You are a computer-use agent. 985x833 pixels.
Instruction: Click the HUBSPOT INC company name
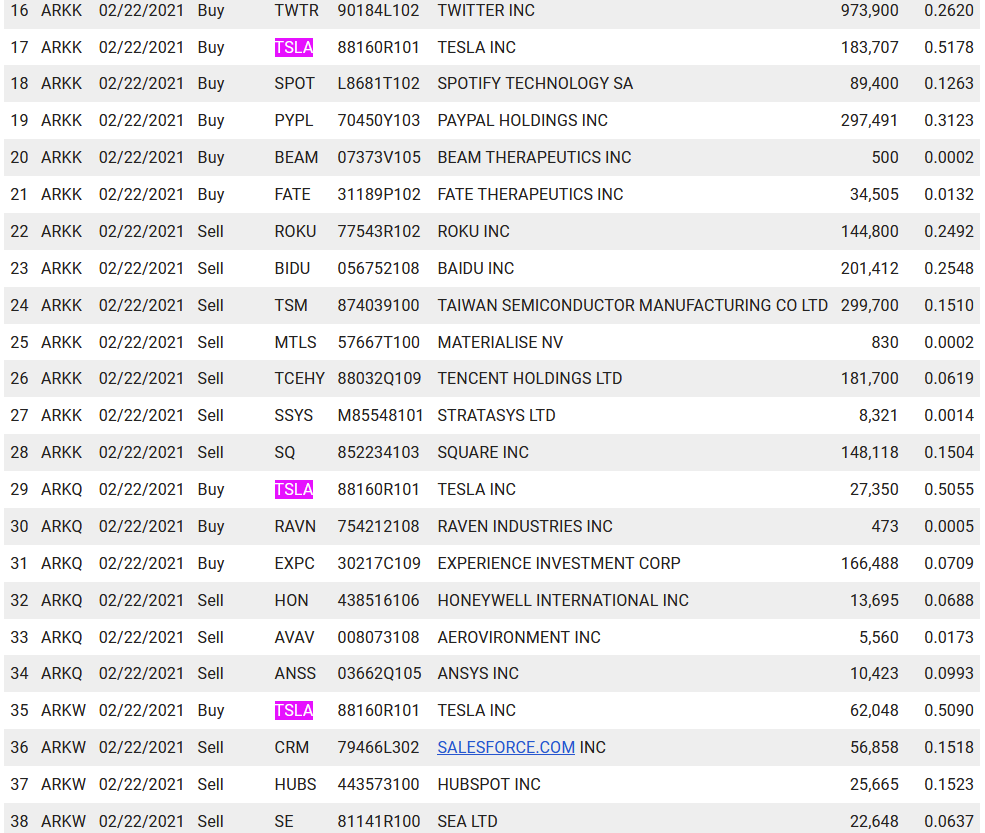[489, 784]
